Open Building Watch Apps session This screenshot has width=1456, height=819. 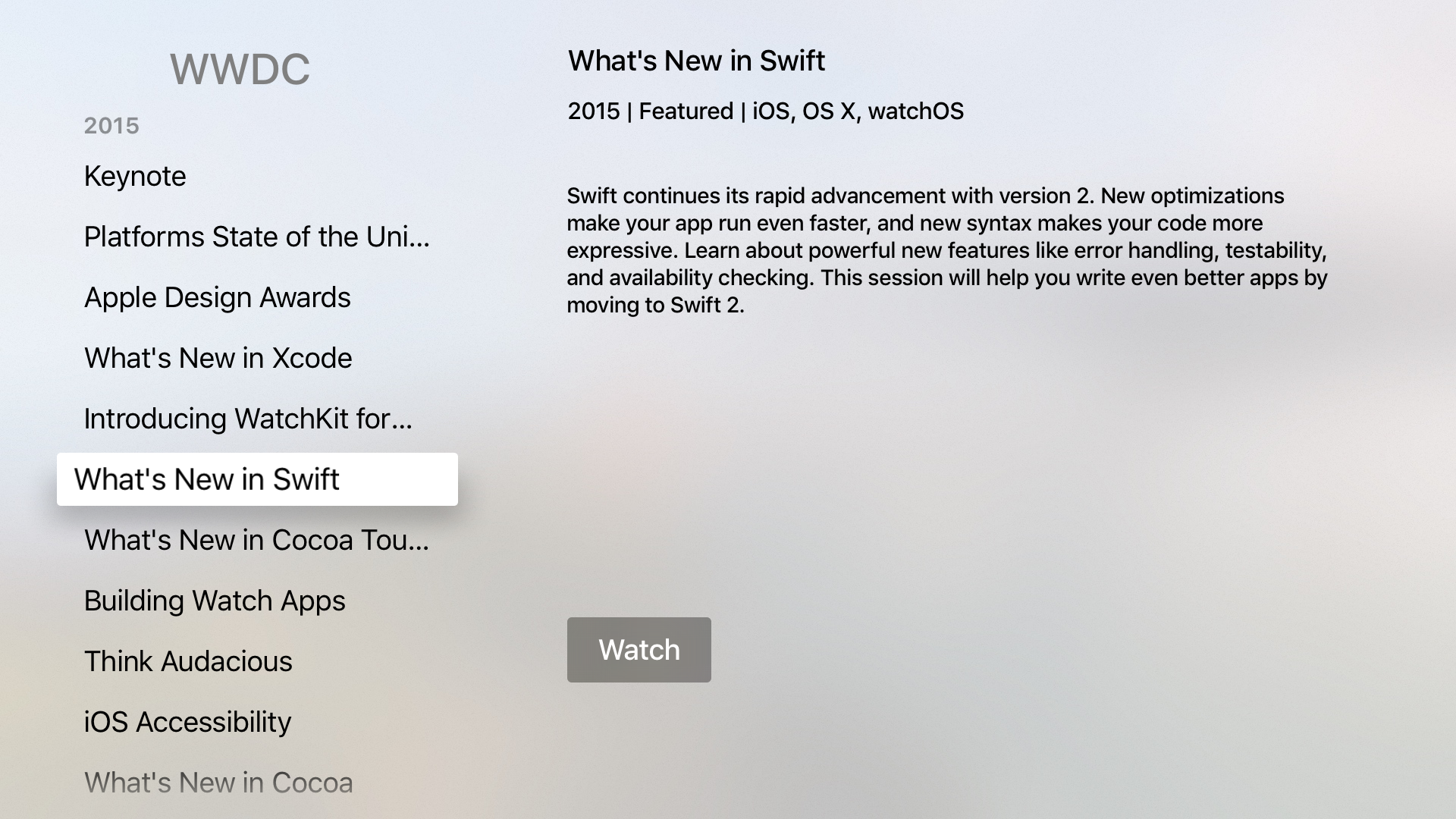(x=215, y=601)
